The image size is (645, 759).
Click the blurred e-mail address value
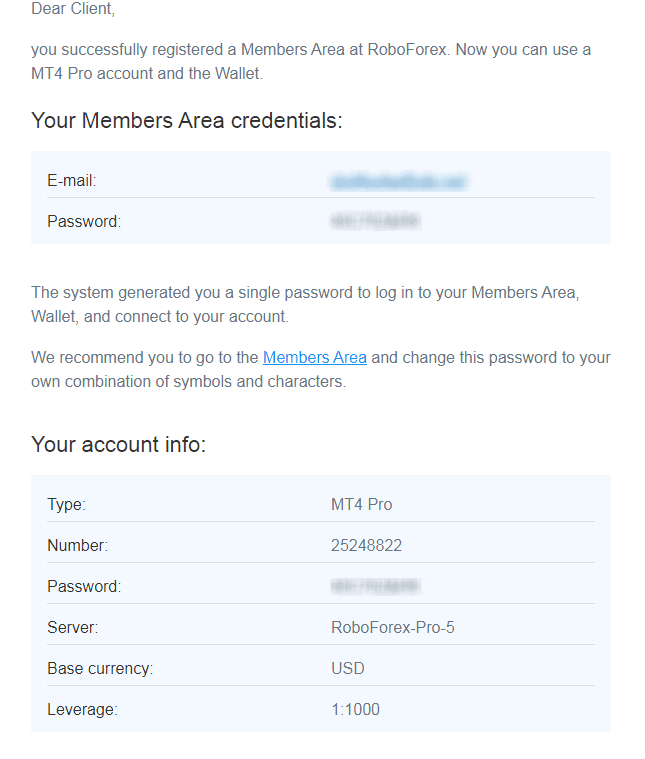(x=399, y=181)
